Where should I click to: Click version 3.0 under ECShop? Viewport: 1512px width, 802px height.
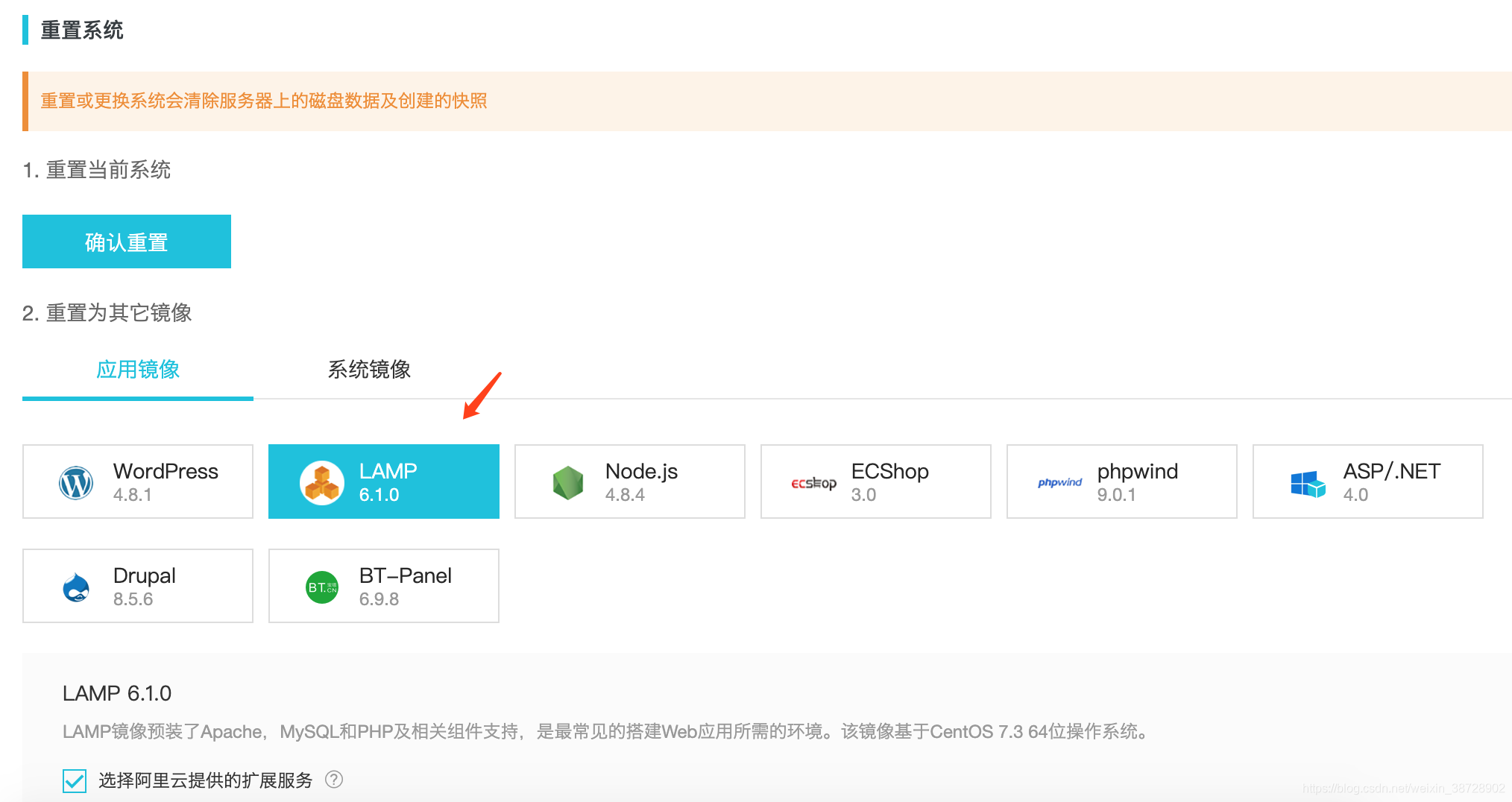click(x=863, y=495)
